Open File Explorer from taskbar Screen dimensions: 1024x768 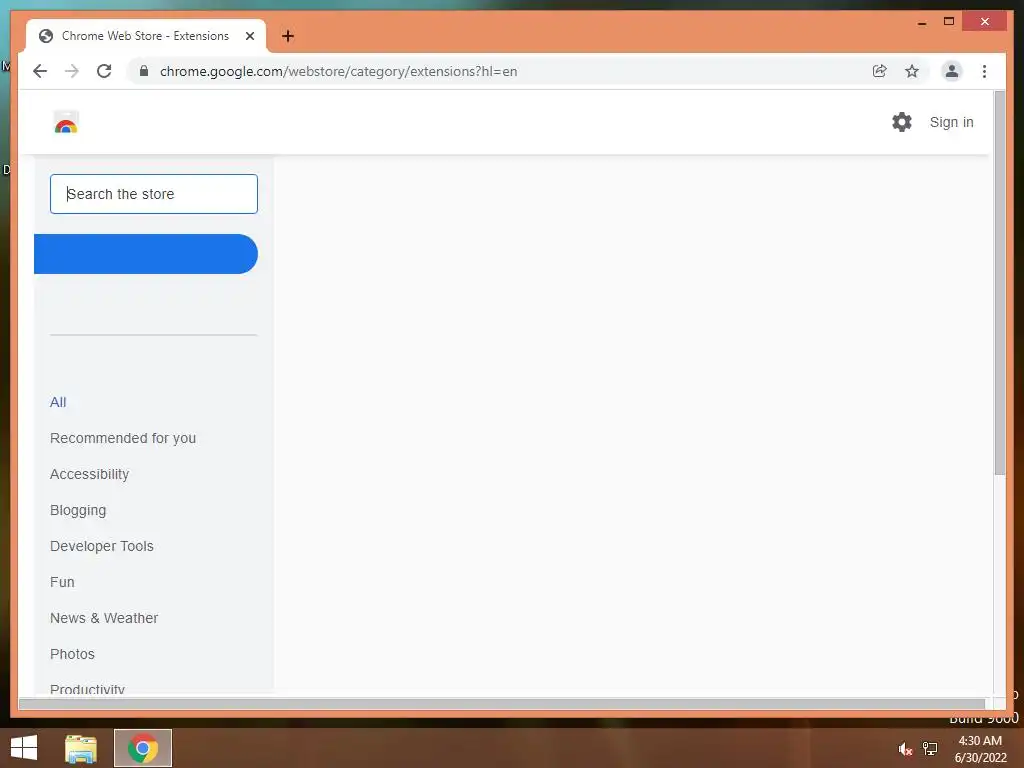81,748
